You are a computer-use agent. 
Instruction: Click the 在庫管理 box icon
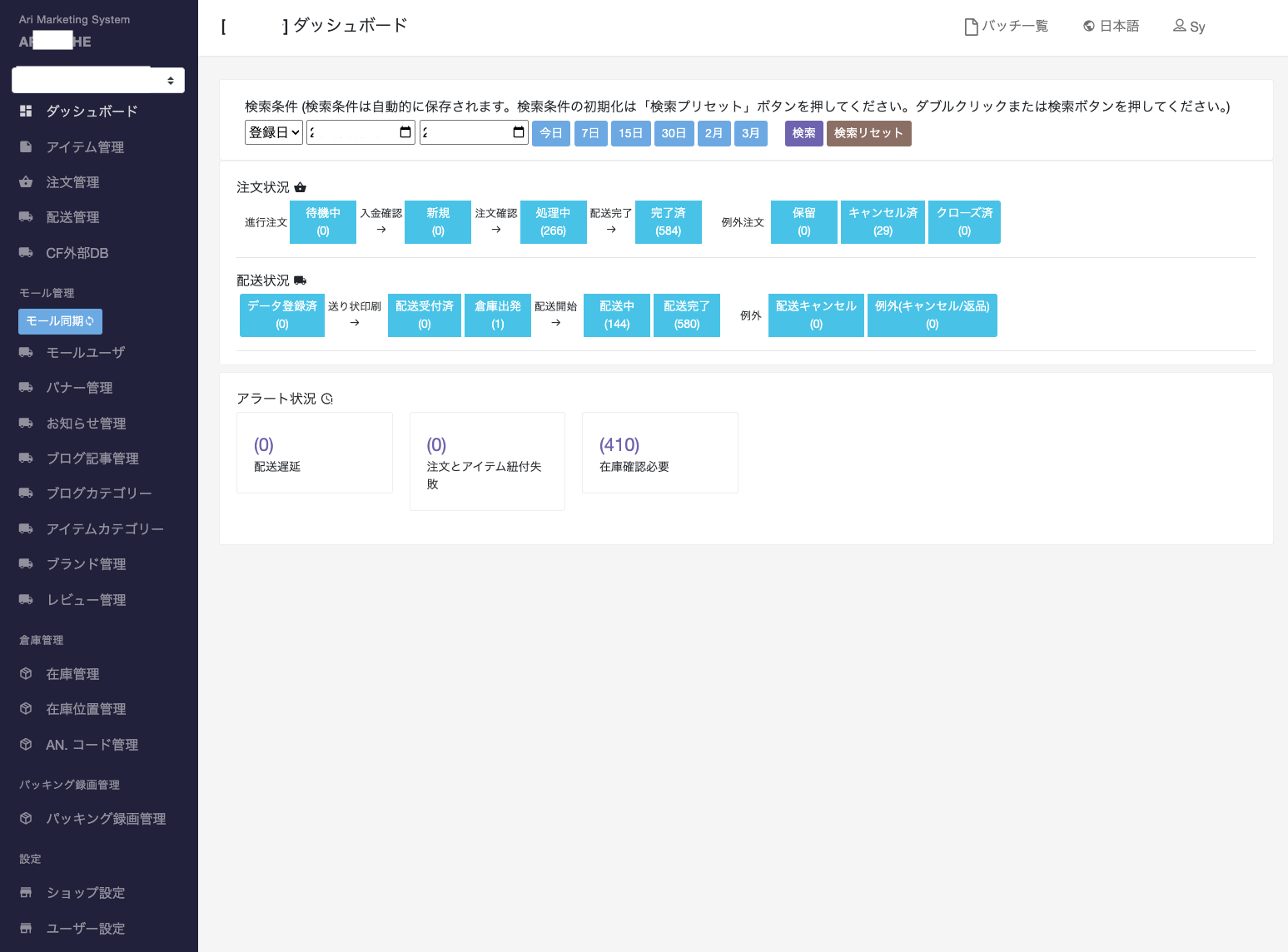[27, 673]
